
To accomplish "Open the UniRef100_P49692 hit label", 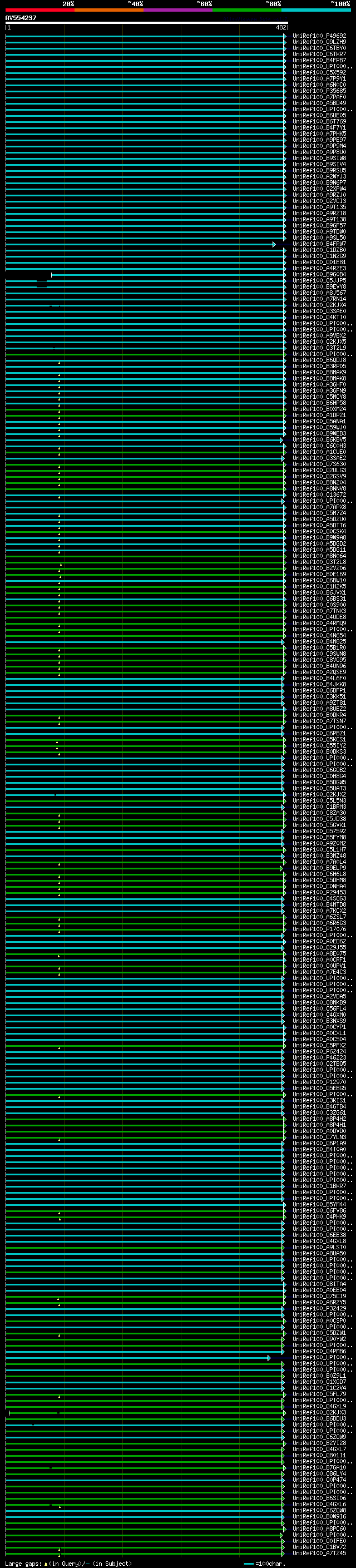I will pyautogui.click(x=319, y=36).
